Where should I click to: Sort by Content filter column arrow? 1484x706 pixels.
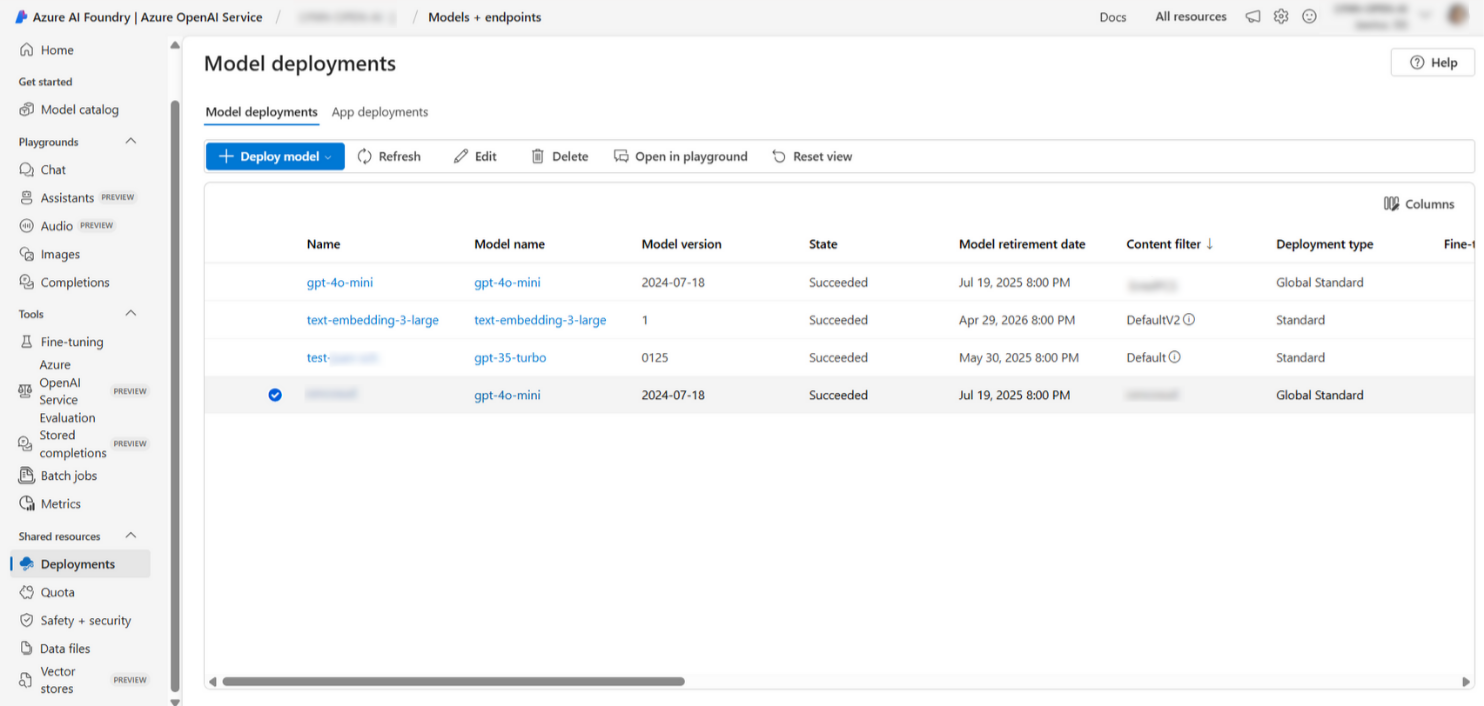1209,244
